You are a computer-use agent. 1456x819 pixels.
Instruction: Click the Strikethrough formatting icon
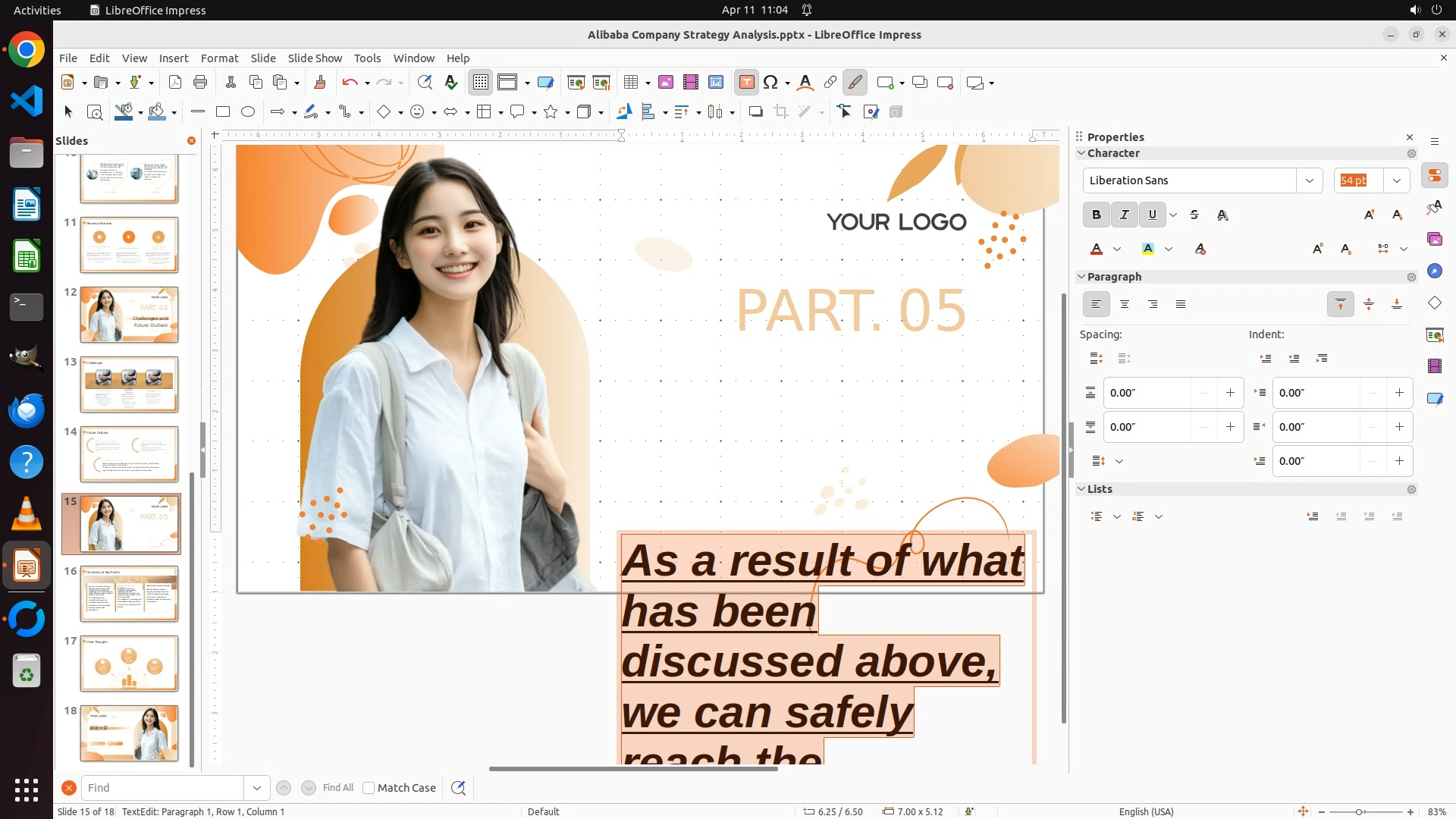click(x=1194, y=215)
